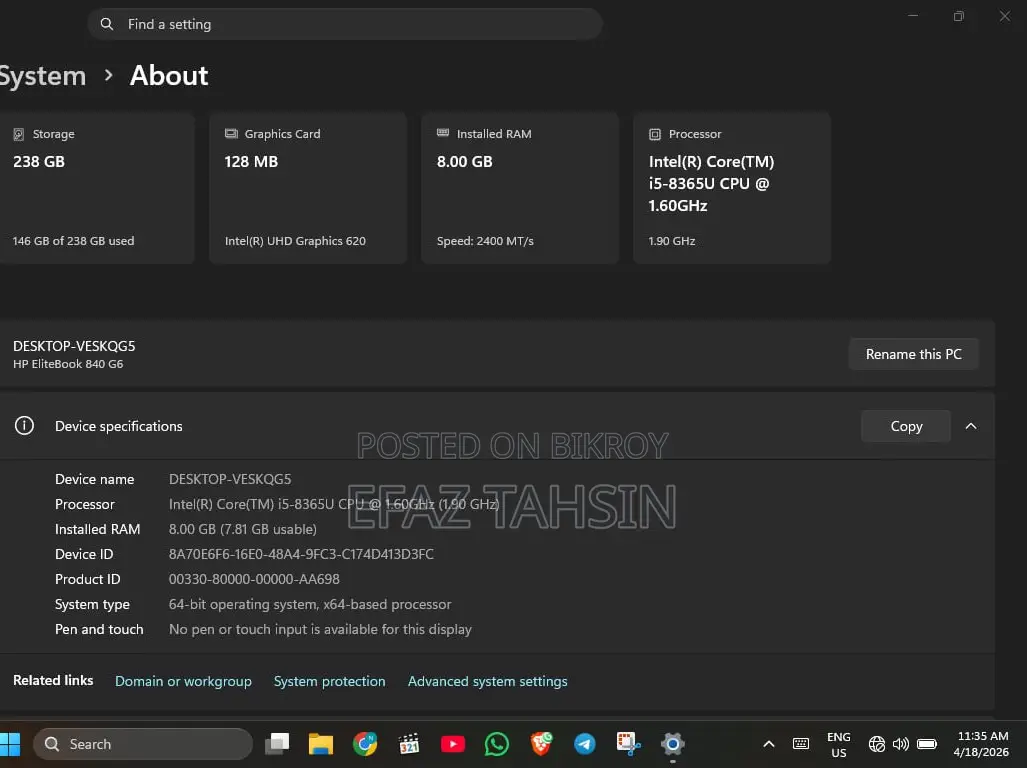Click the battery tray icon
1027x768 pixels.
point(927,744)
